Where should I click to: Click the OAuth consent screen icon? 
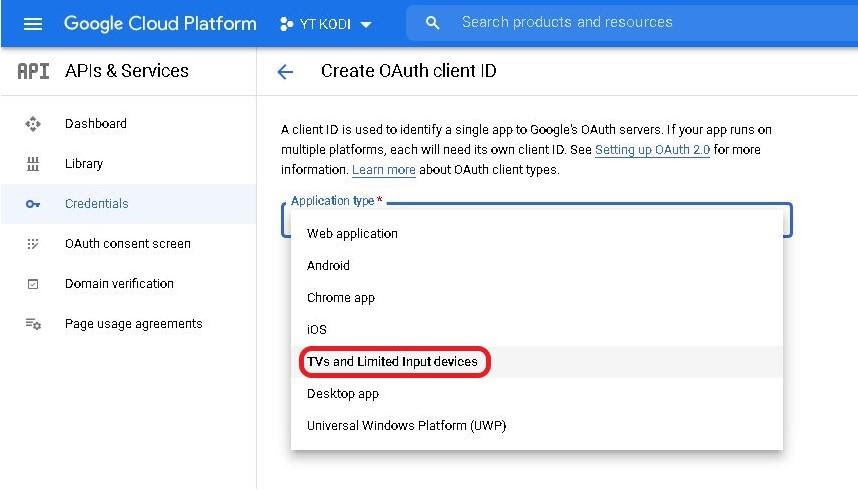(33, 244)
